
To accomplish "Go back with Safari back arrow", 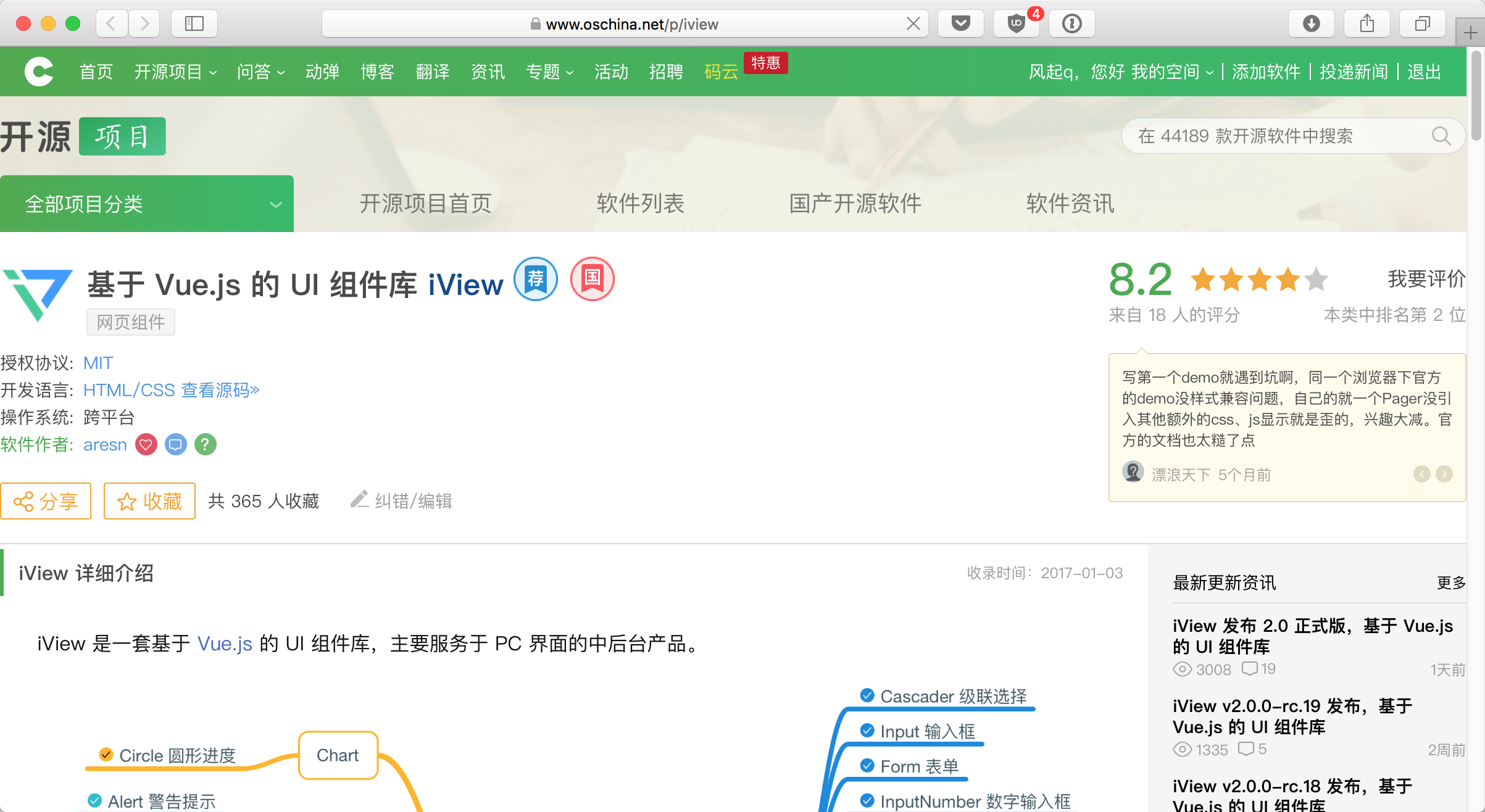I will pos(111,24).
